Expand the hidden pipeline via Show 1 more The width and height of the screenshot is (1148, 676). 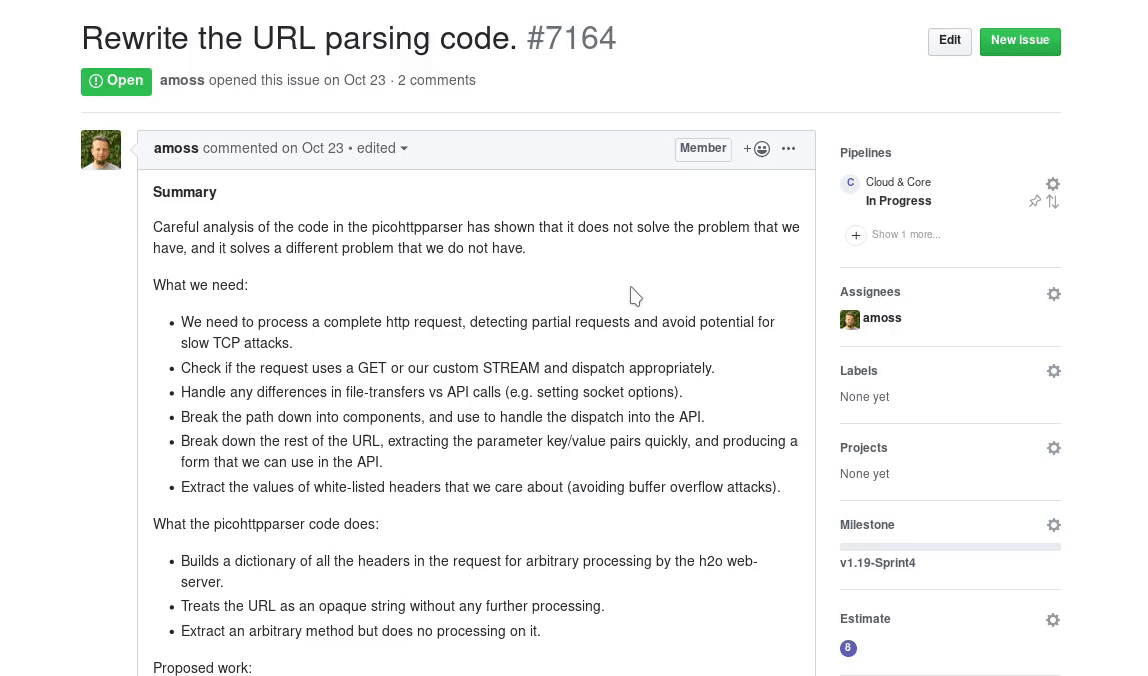[x=905, y=234]
